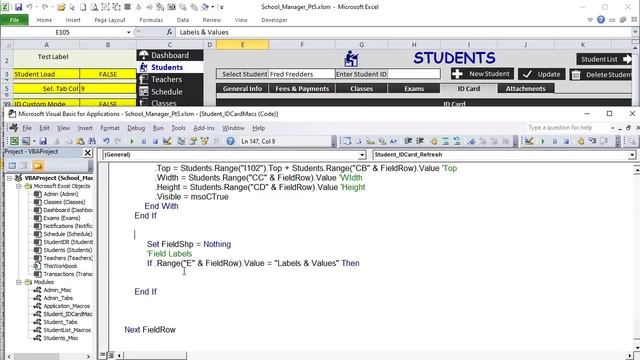Toggle Breakpoint hand icon in Edit toolbar
Screen dimensions: 640x360
click(x=434, y=141)
